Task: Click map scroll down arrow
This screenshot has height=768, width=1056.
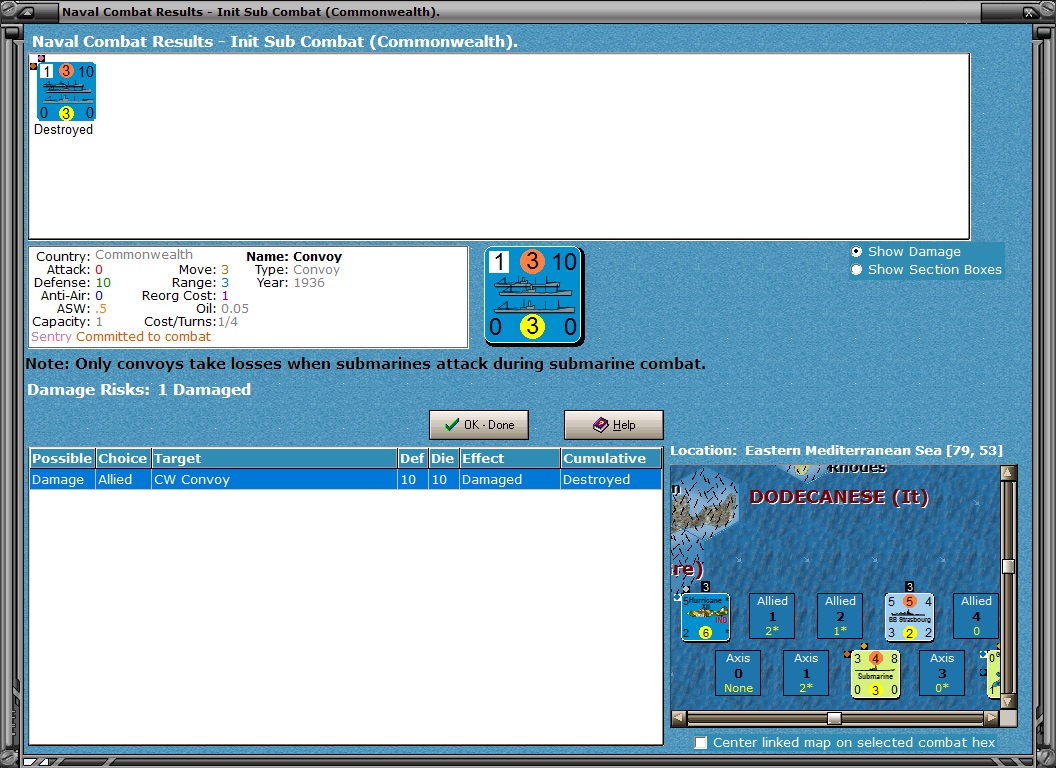Action: (x=1008, y=703)
